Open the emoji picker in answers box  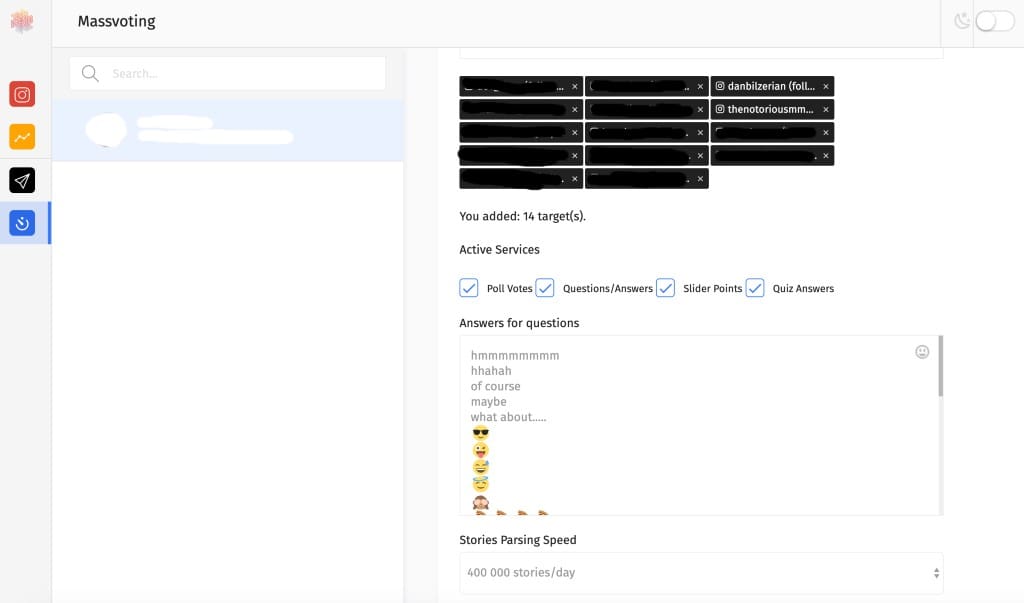921,352
